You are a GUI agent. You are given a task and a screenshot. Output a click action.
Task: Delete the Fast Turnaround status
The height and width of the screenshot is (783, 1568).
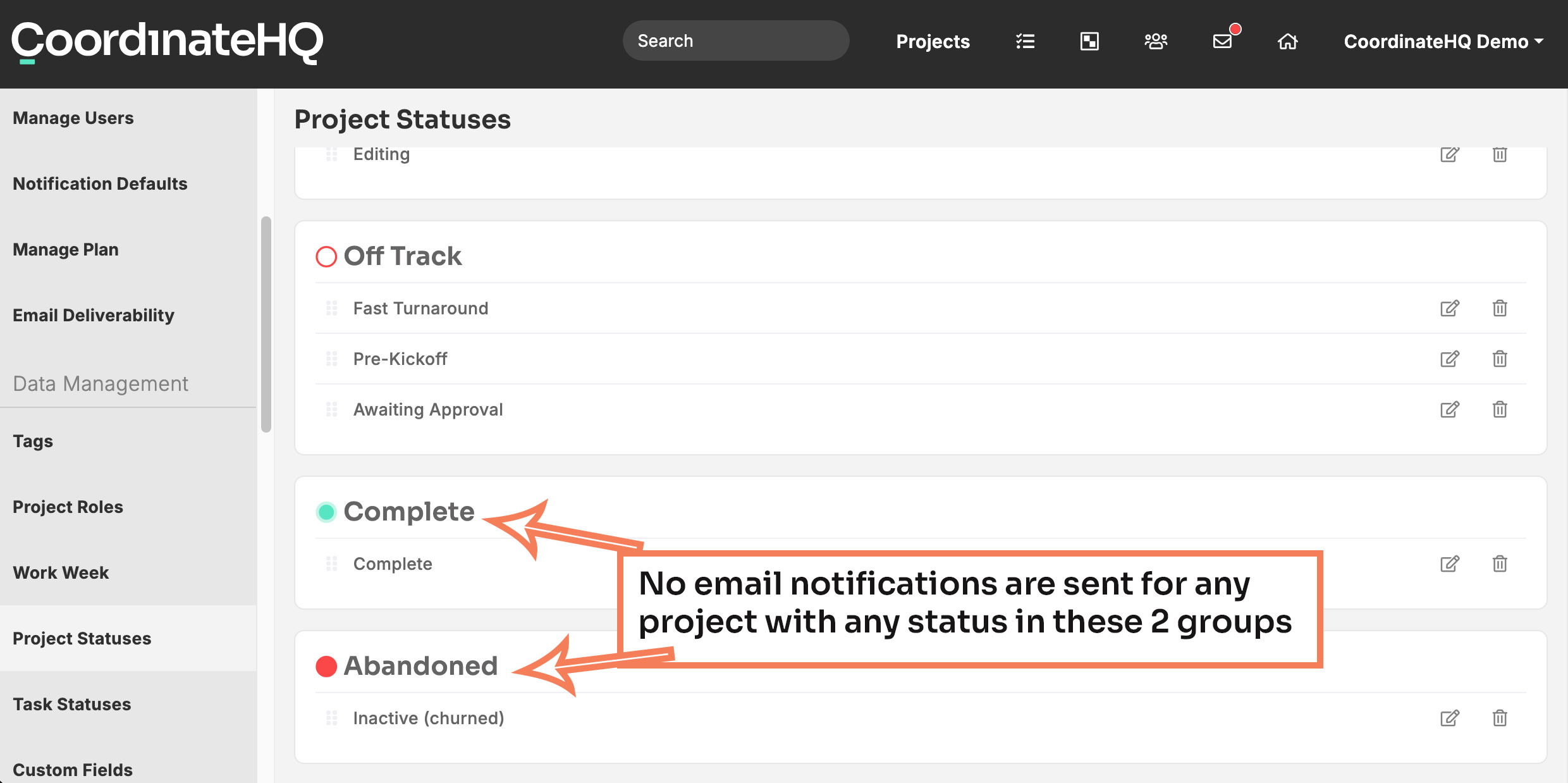point(1500,308)
